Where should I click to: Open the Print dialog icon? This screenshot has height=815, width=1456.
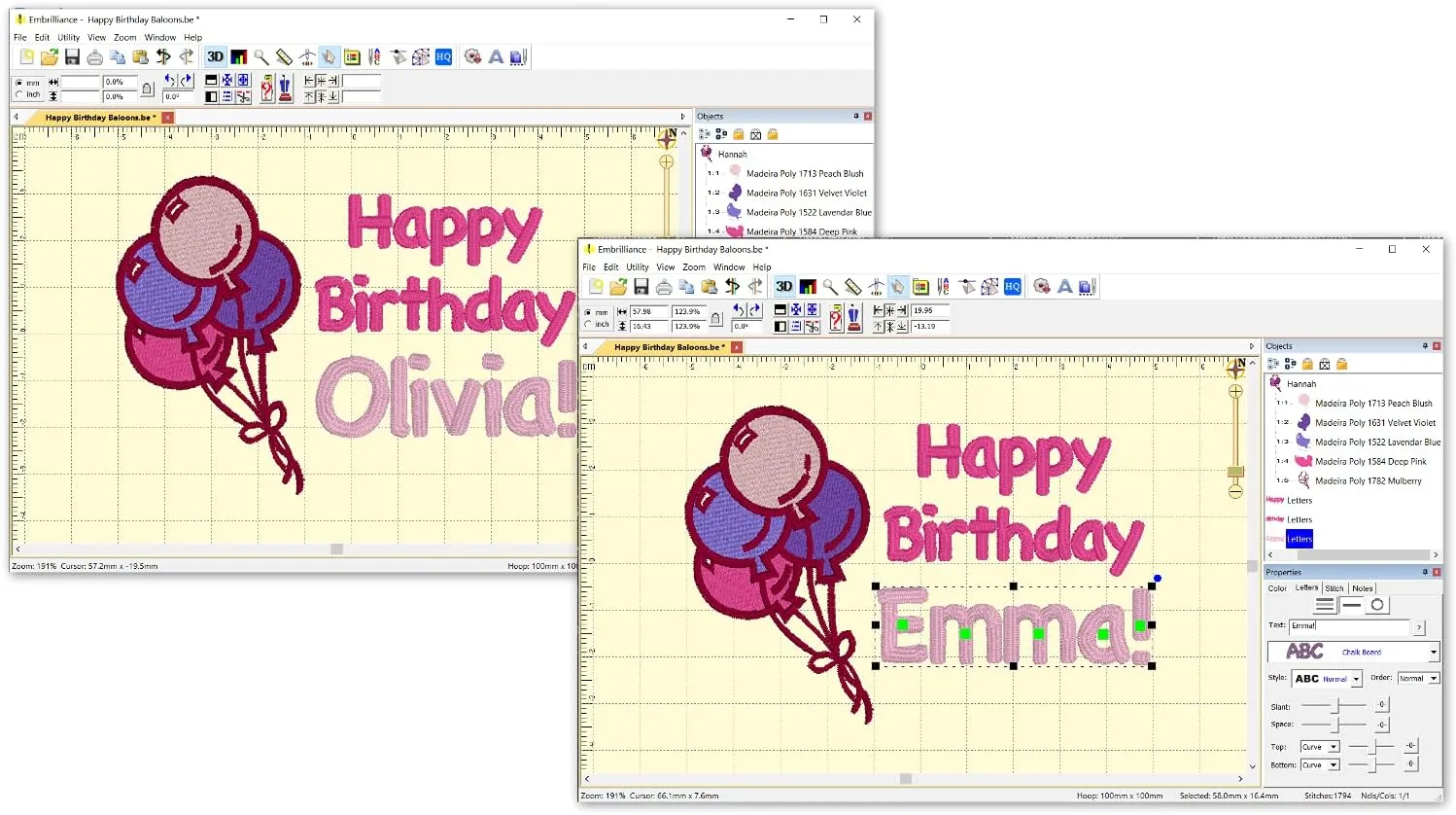tap(662, 286)
